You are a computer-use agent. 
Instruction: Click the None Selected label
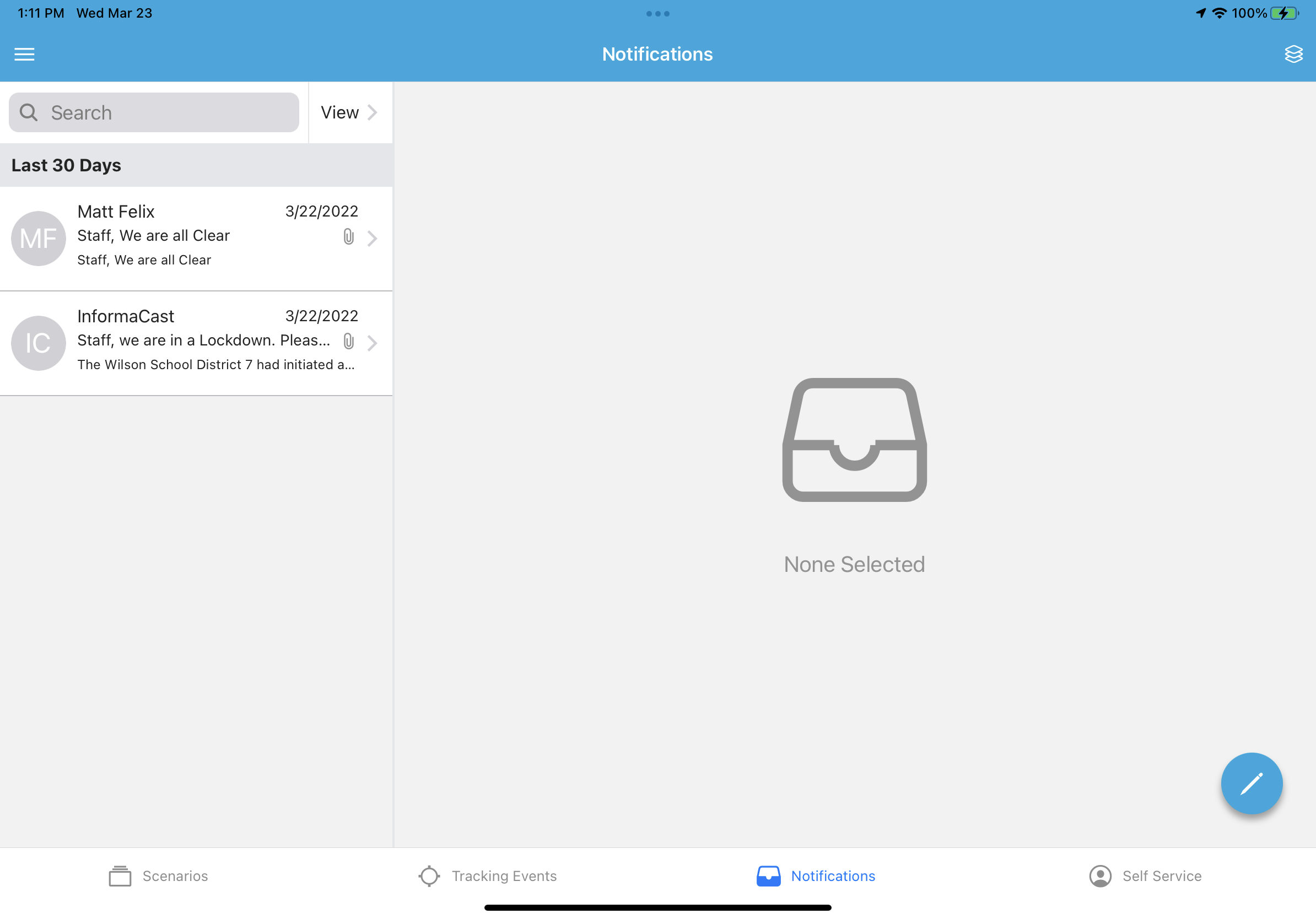point(854,564)
